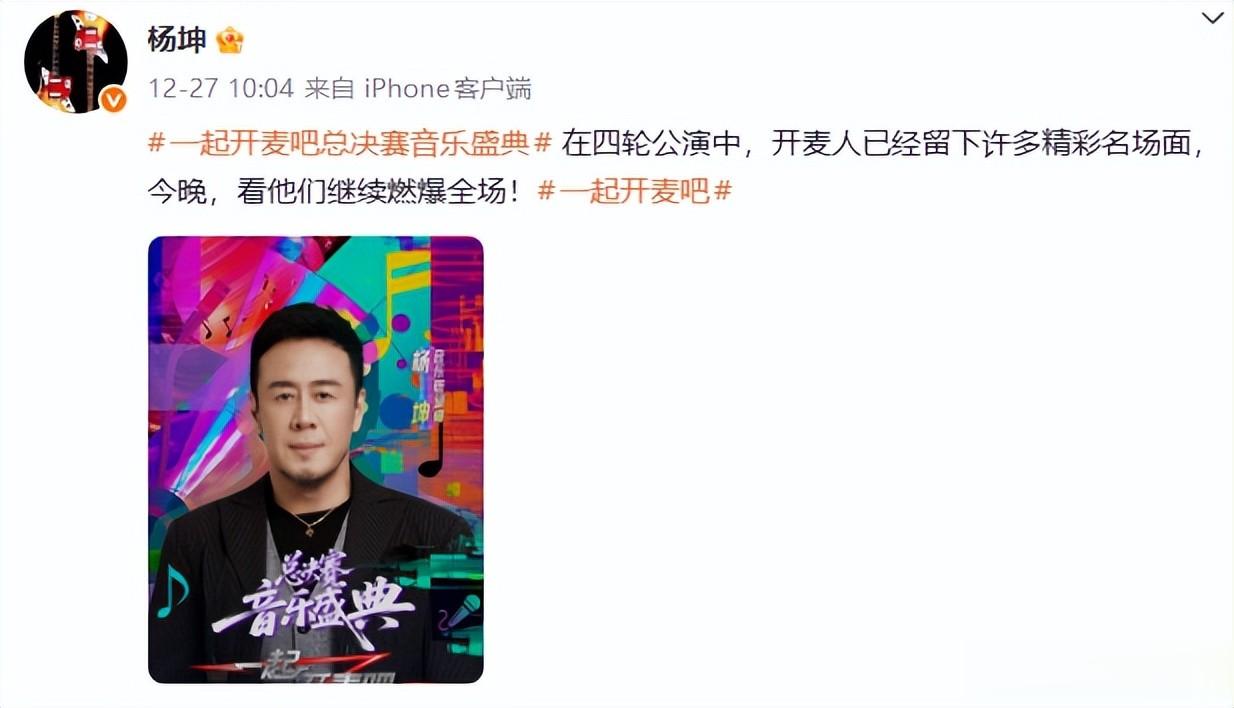Click the guitar profile avatar

pyautogui.click(x=76, y=61)
